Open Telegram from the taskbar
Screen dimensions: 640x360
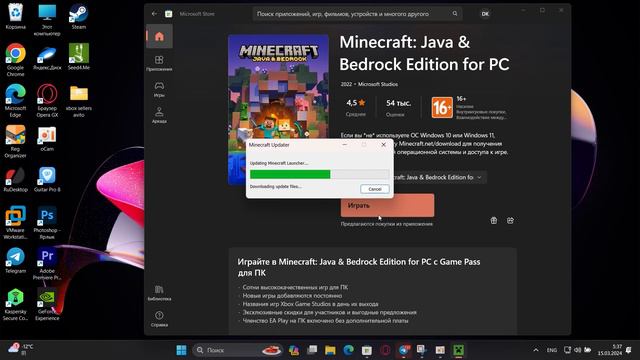pos(404,350)
